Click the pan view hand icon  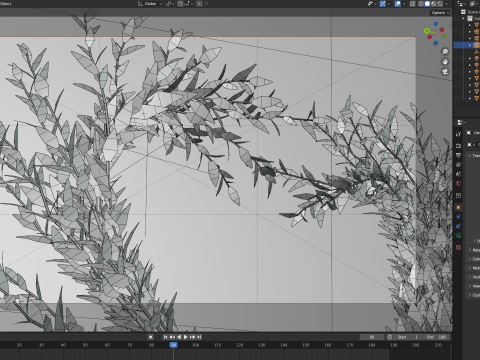(x=445, y=62)
